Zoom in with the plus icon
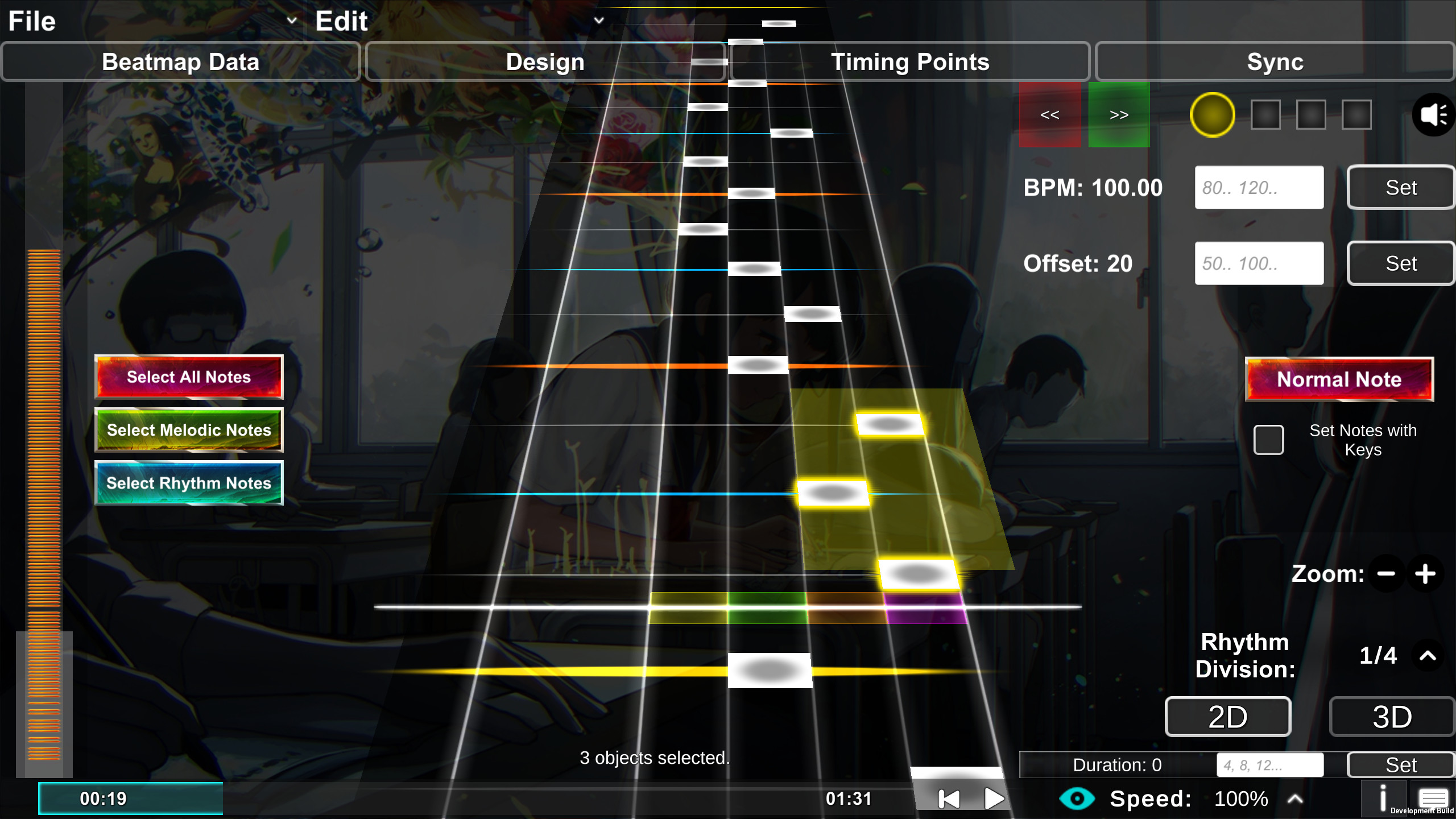1456x819 pixels. [x=1425, y=574]
